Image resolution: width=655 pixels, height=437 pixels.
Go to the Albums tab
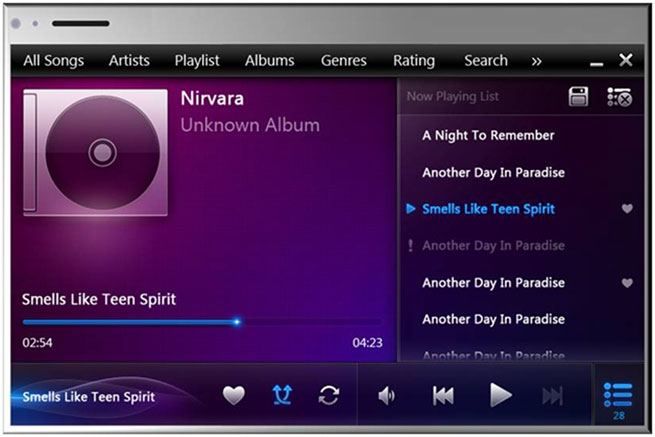[269, 61]
